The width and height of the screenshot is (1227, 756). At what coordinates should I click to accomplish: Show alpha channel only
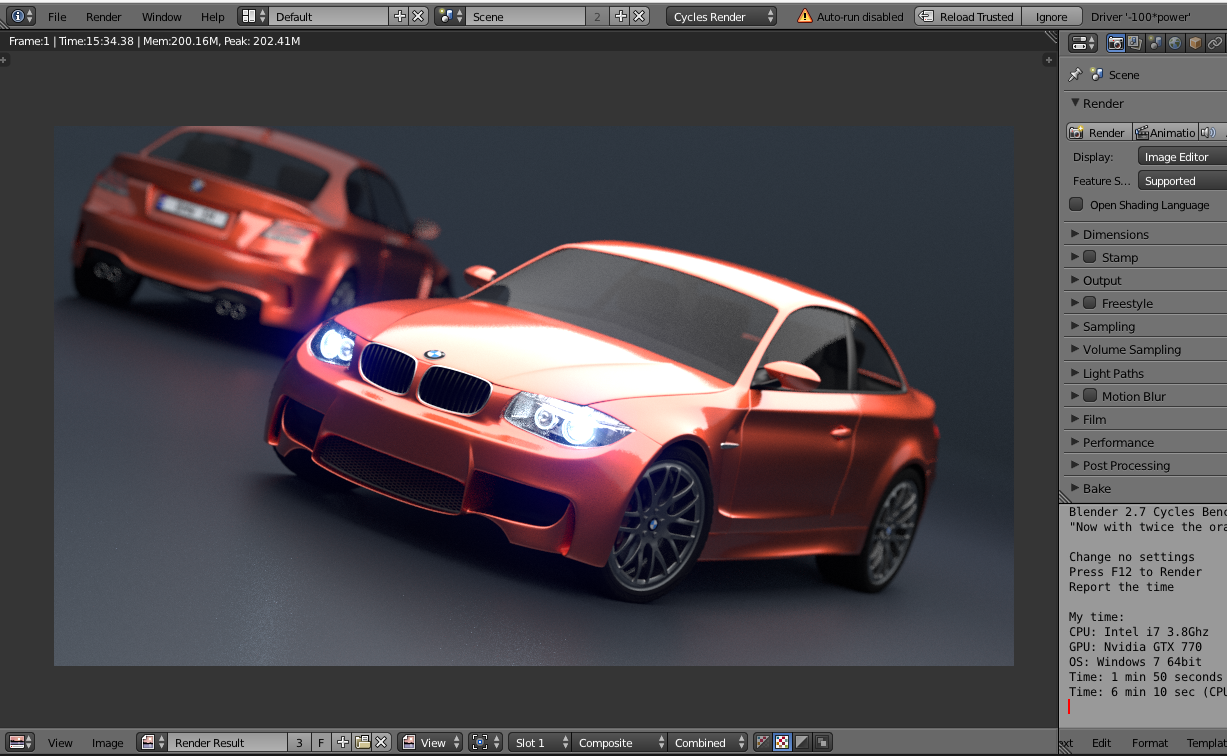point(802,742)
